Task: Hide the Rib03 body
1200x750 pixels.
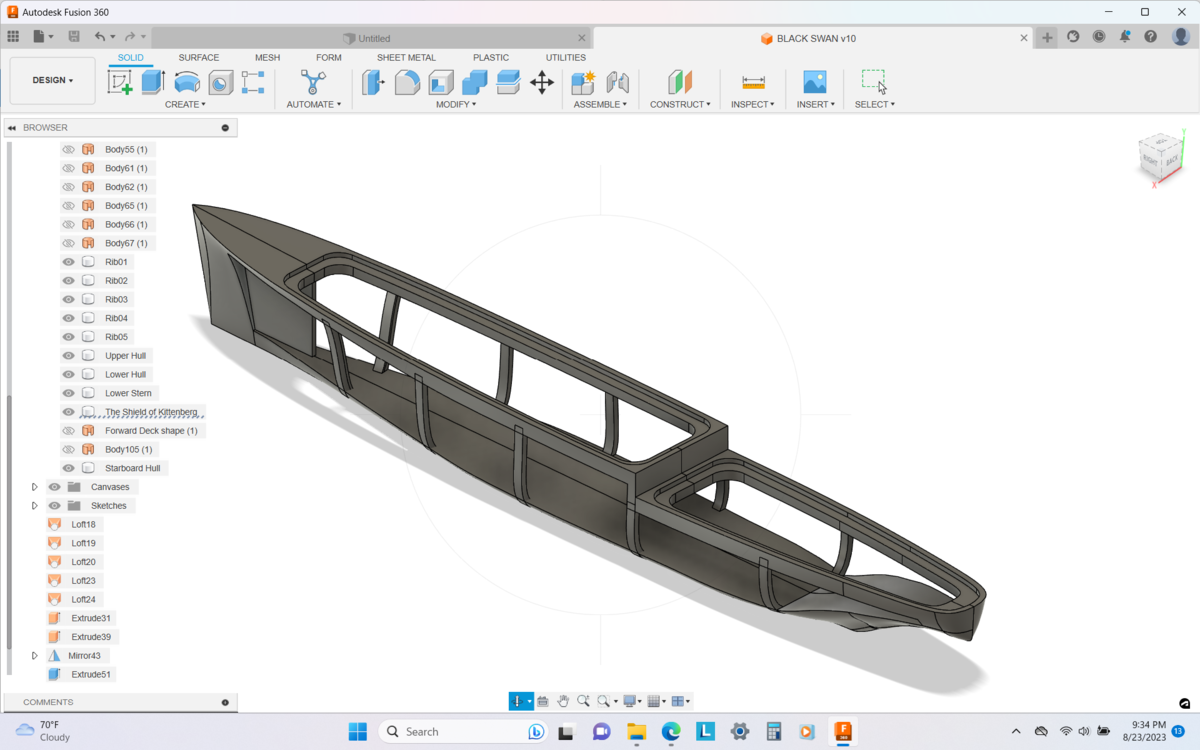Action: tap(69, 300)
